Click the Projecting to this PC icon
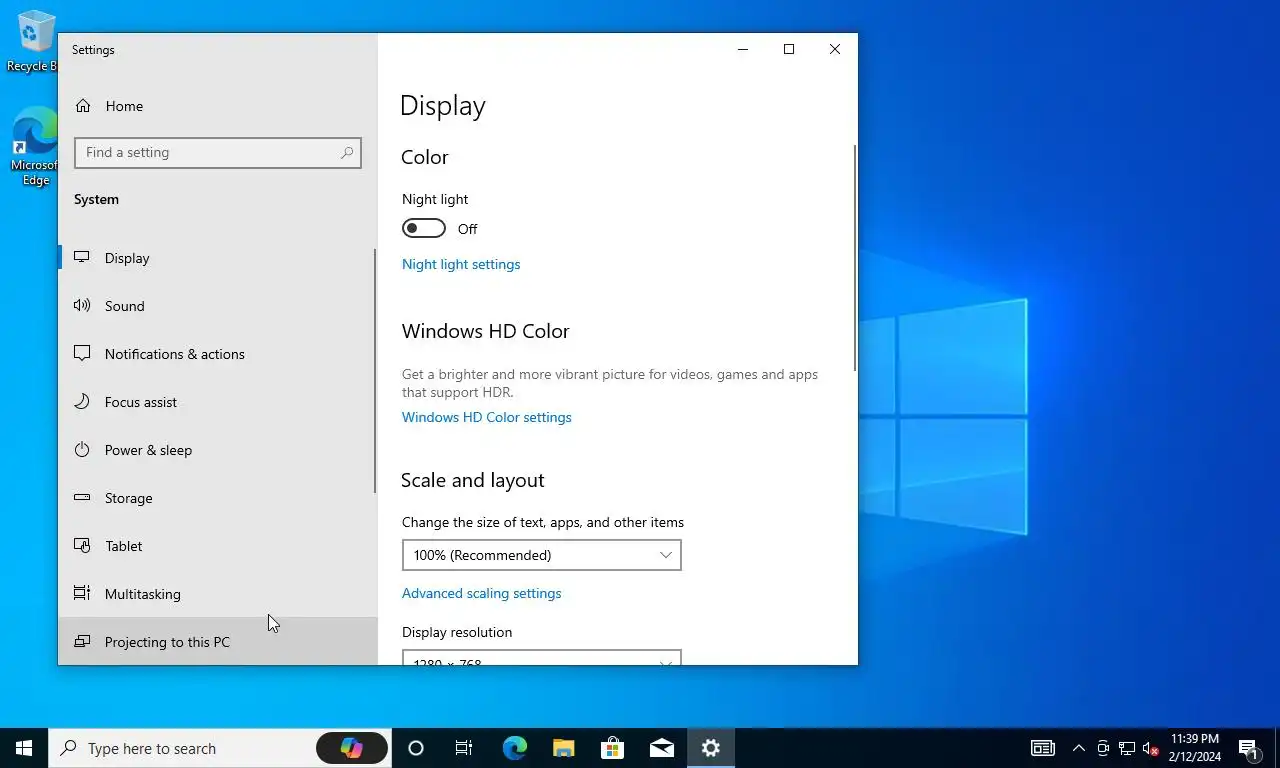Viewport: 1280px width, 768px height. tap(82, 642)
